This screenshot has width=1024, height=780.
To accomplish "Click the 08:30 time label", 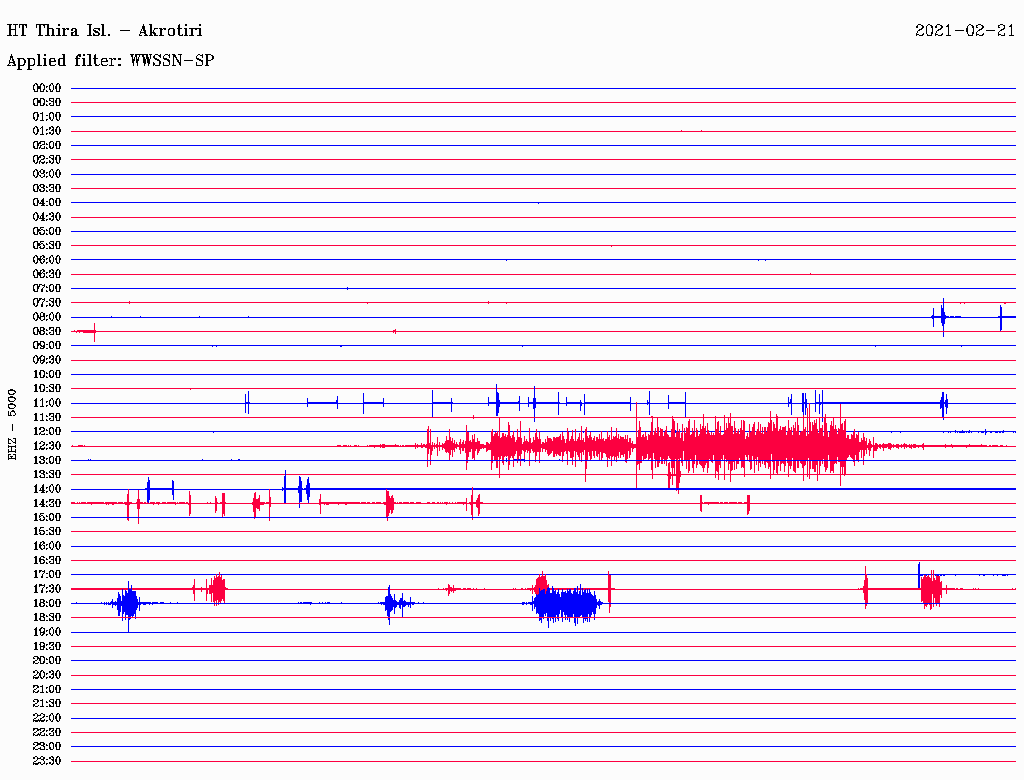I will point(47,331).
